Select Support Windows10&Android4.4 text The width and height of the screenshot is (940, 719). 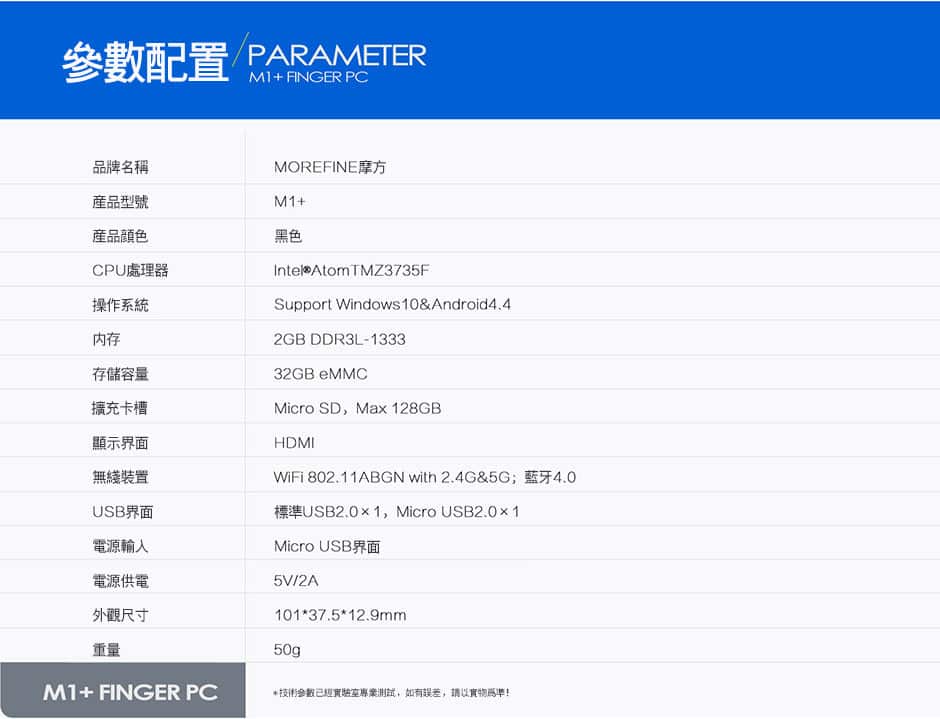click(392, 305)
